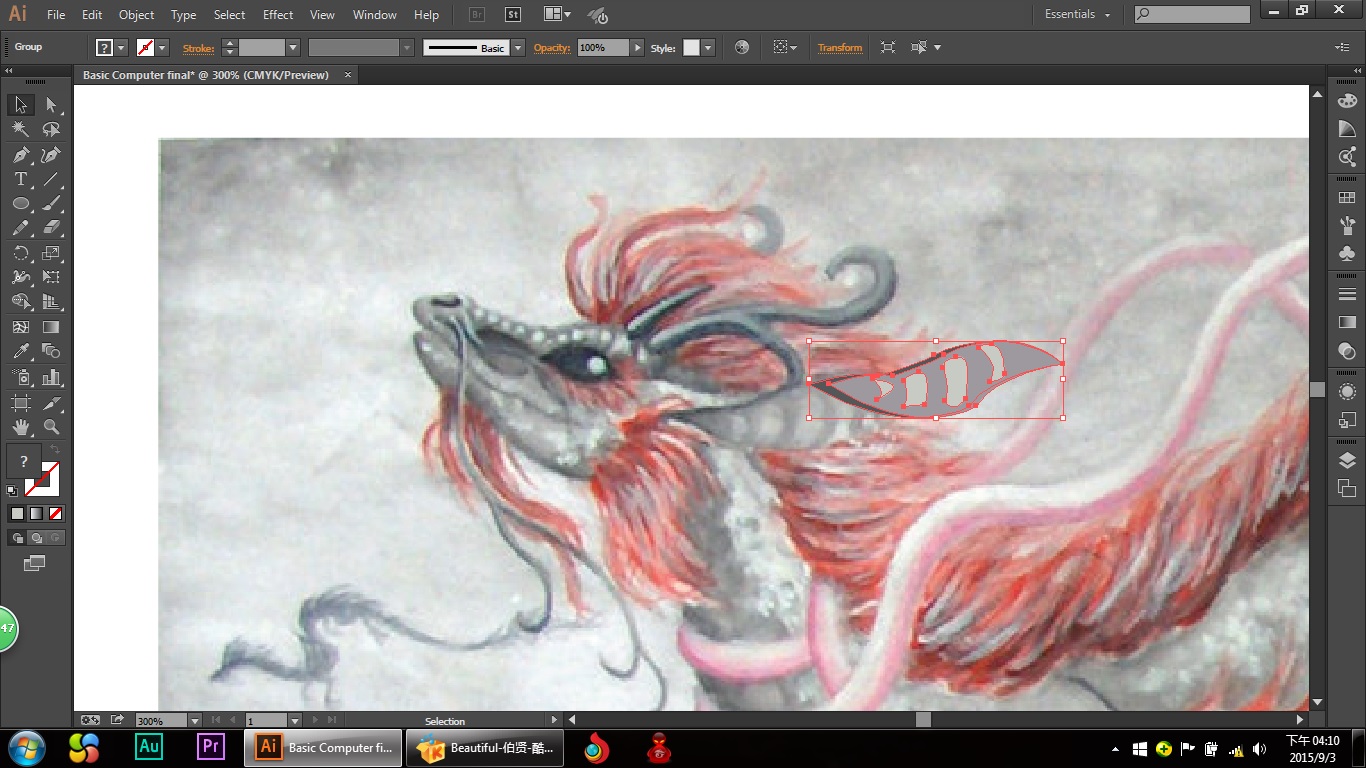
Task: Enable Draw Normal mode
Action: 17,538
